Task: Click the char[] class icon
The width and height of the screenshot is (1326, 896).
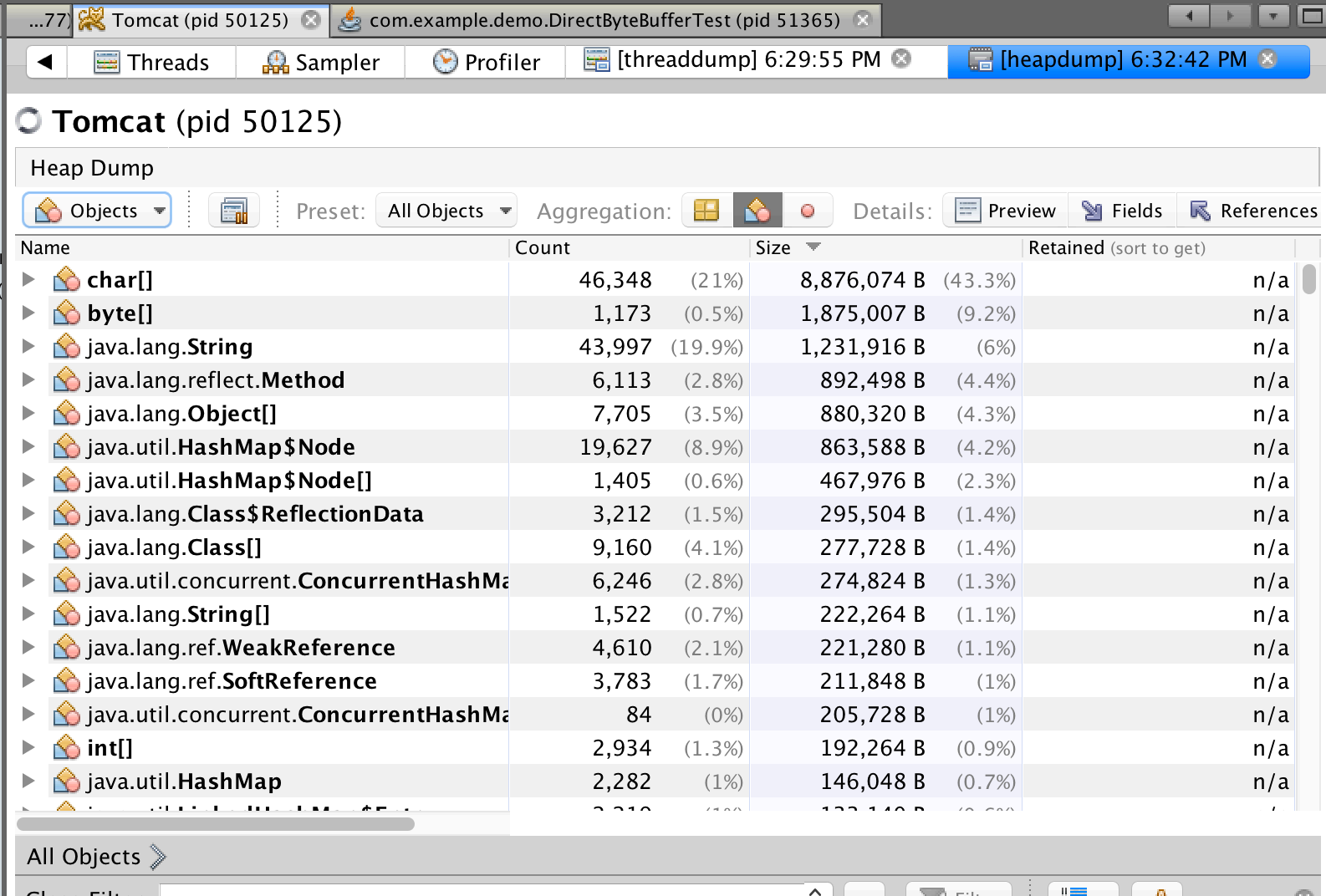Action: coord(66,280)
